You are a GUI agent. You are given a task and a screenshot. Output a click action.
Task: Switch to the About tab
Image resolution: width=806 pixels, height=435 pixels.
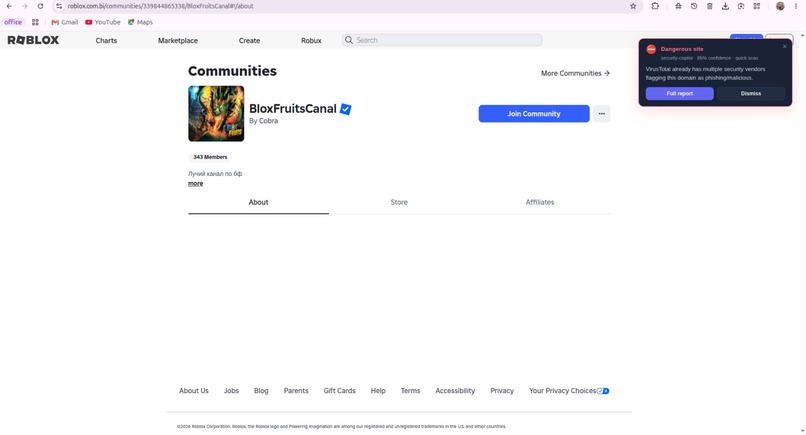[259, 203]
